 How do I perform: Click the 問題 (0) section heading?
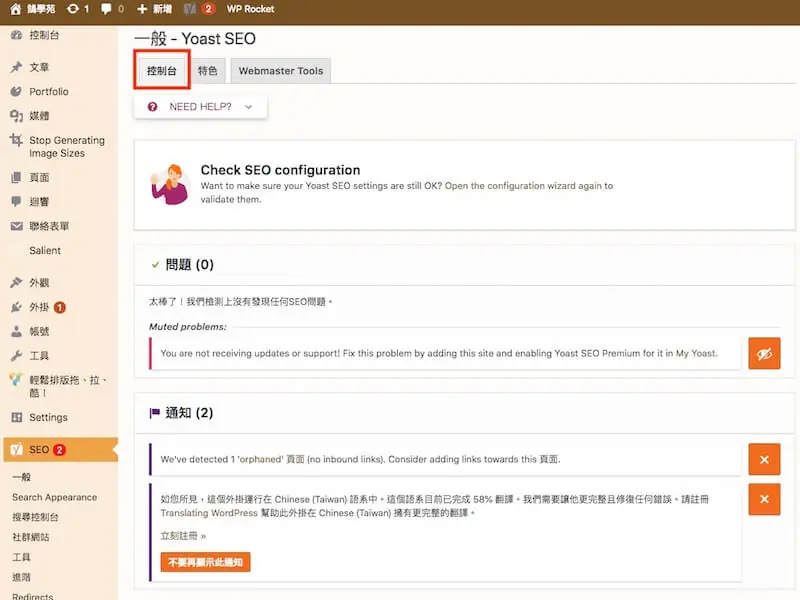coord(189,264)
